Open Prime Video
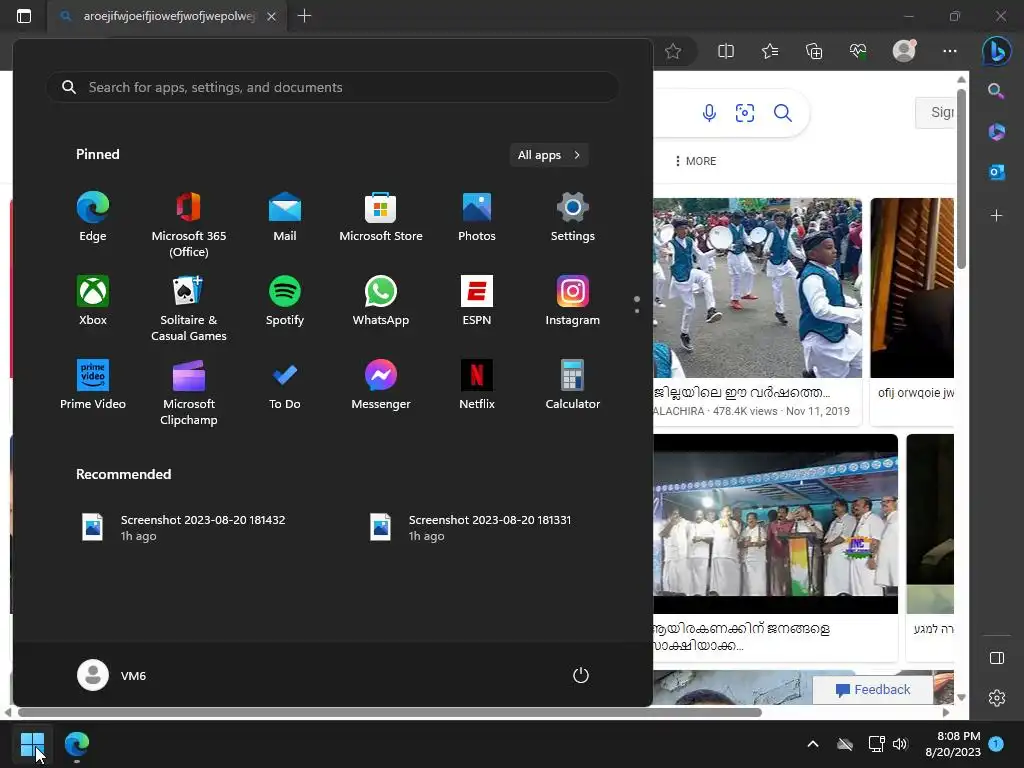The height and width of the screenshot is (768, 1024). pyautogui.click(x=93, y=385)
